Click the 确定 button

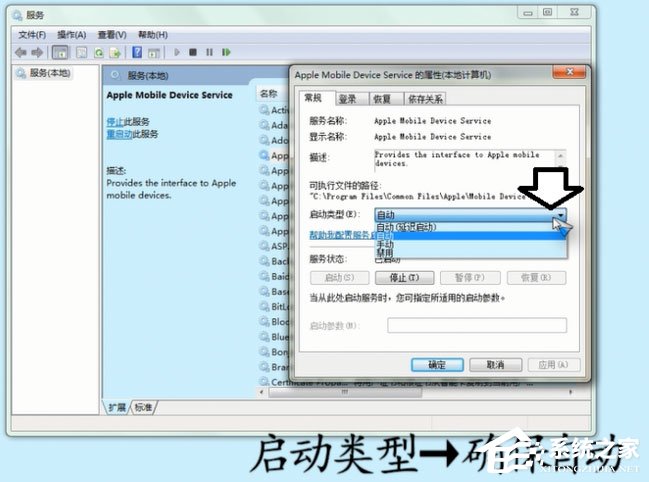437,365
